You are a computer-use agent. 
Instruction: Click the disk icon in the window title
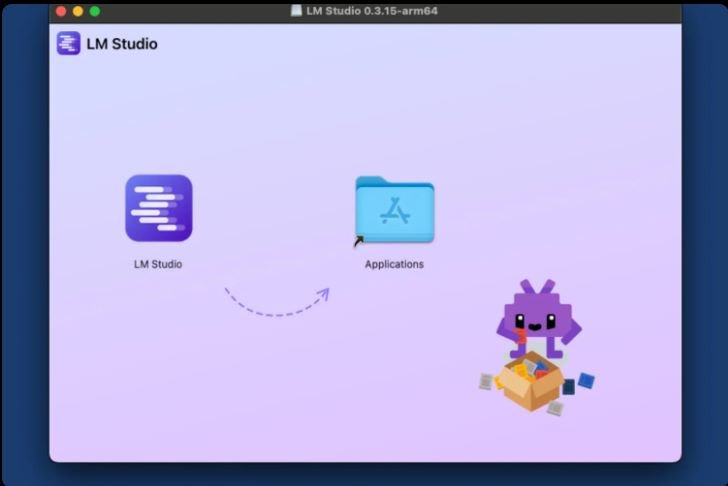click(x=296, y=11)
